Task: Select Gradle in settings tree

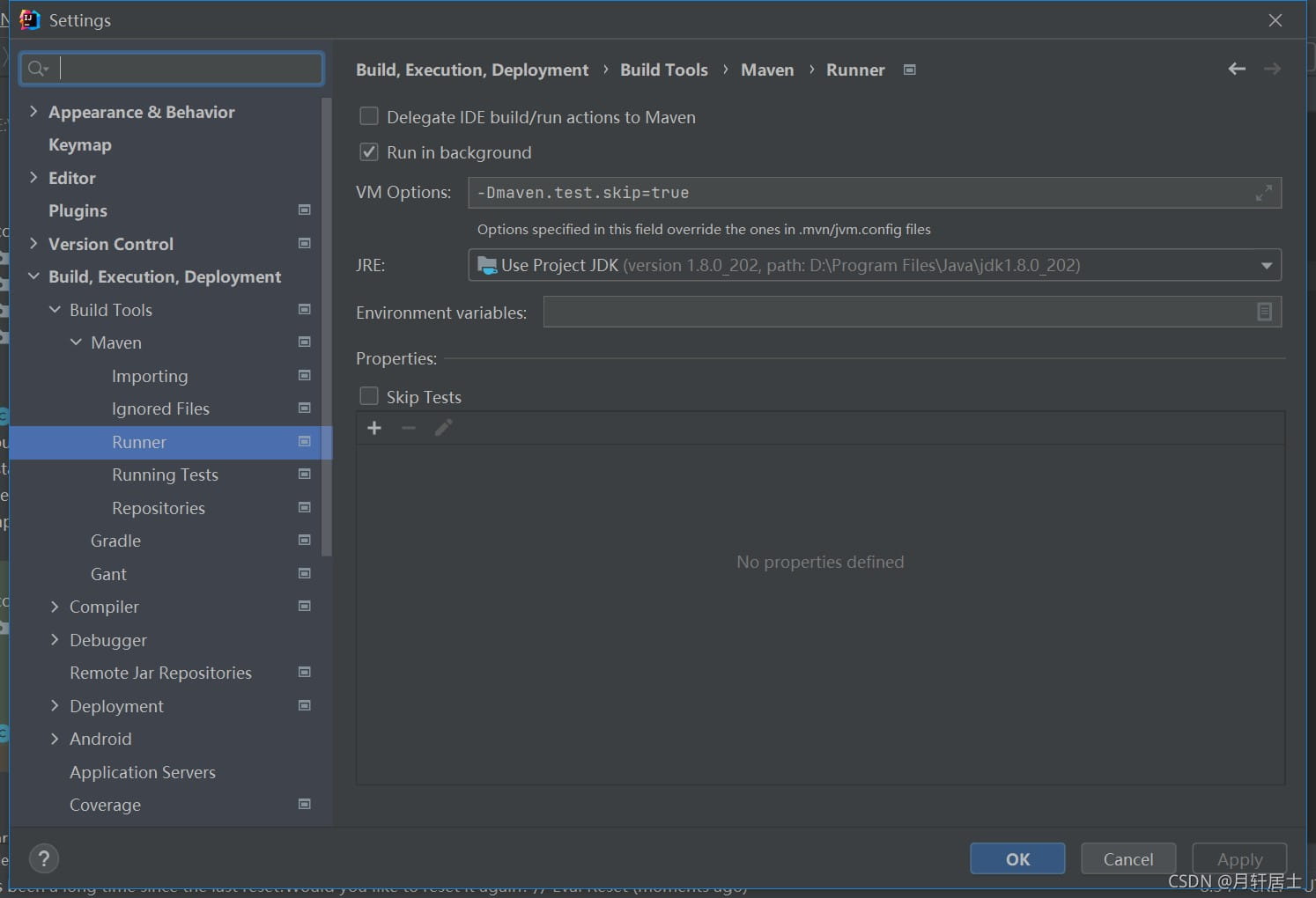Action: coord(115,541)
